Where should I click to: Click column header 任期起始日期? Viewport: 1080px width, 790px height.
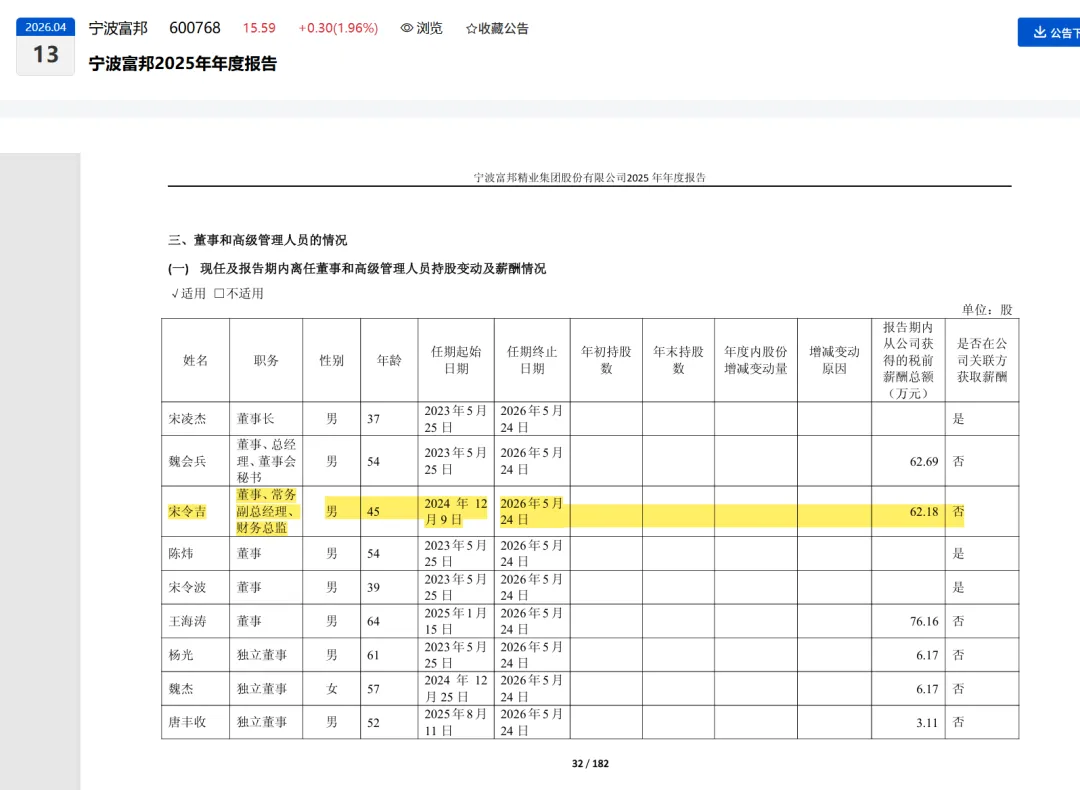pyautogui.click(x=456, y=360)
